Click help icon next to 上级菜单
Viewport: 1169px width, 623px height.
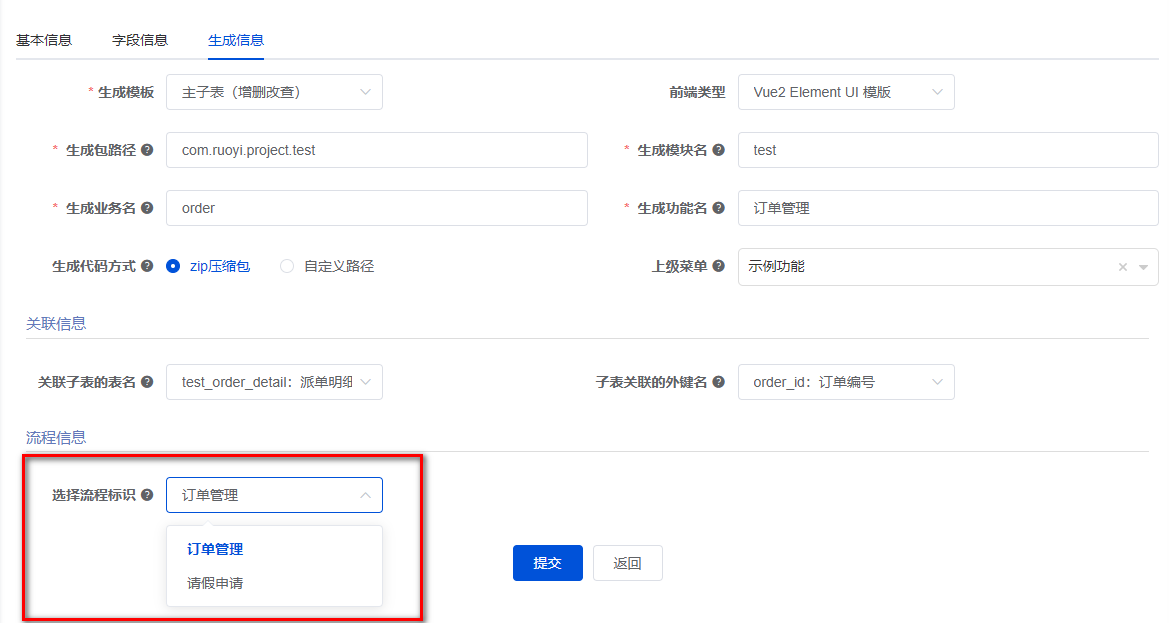coord(719,266)
